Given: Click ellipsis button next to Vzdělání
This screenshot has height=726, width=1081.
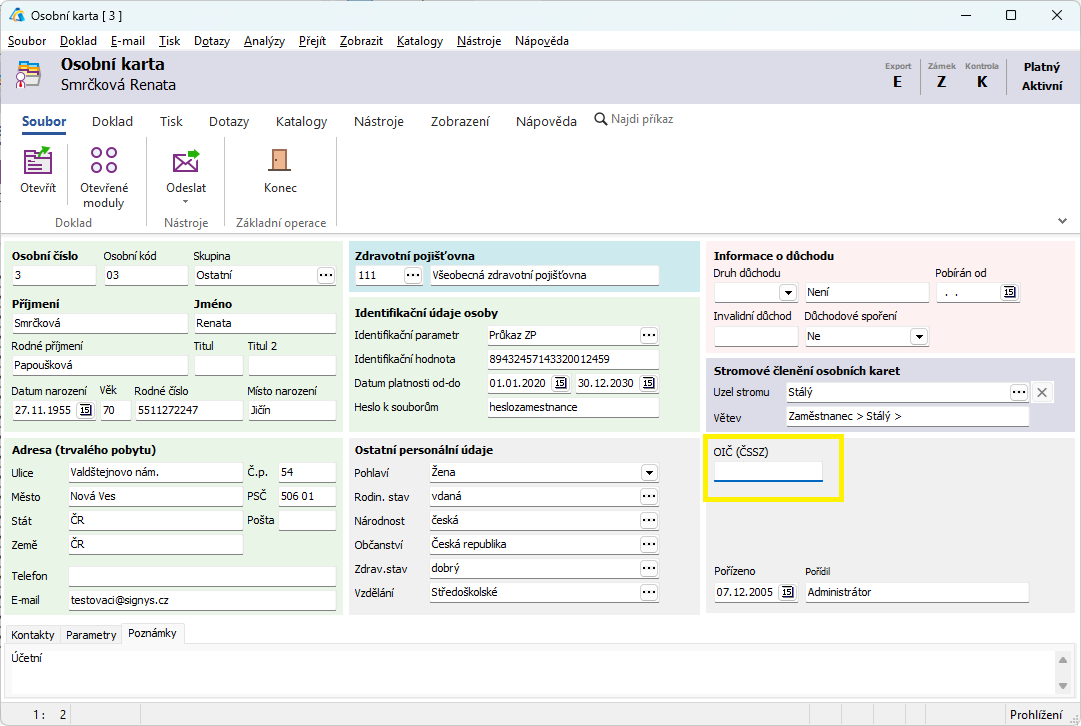Looking at the screenshot, I should coord(649,592).
